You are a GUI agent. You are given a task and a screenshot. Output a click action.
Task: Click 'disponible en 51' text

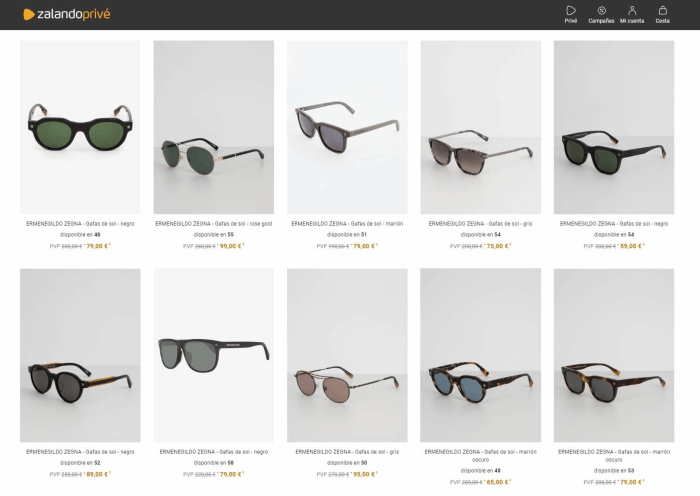(347, 235)
